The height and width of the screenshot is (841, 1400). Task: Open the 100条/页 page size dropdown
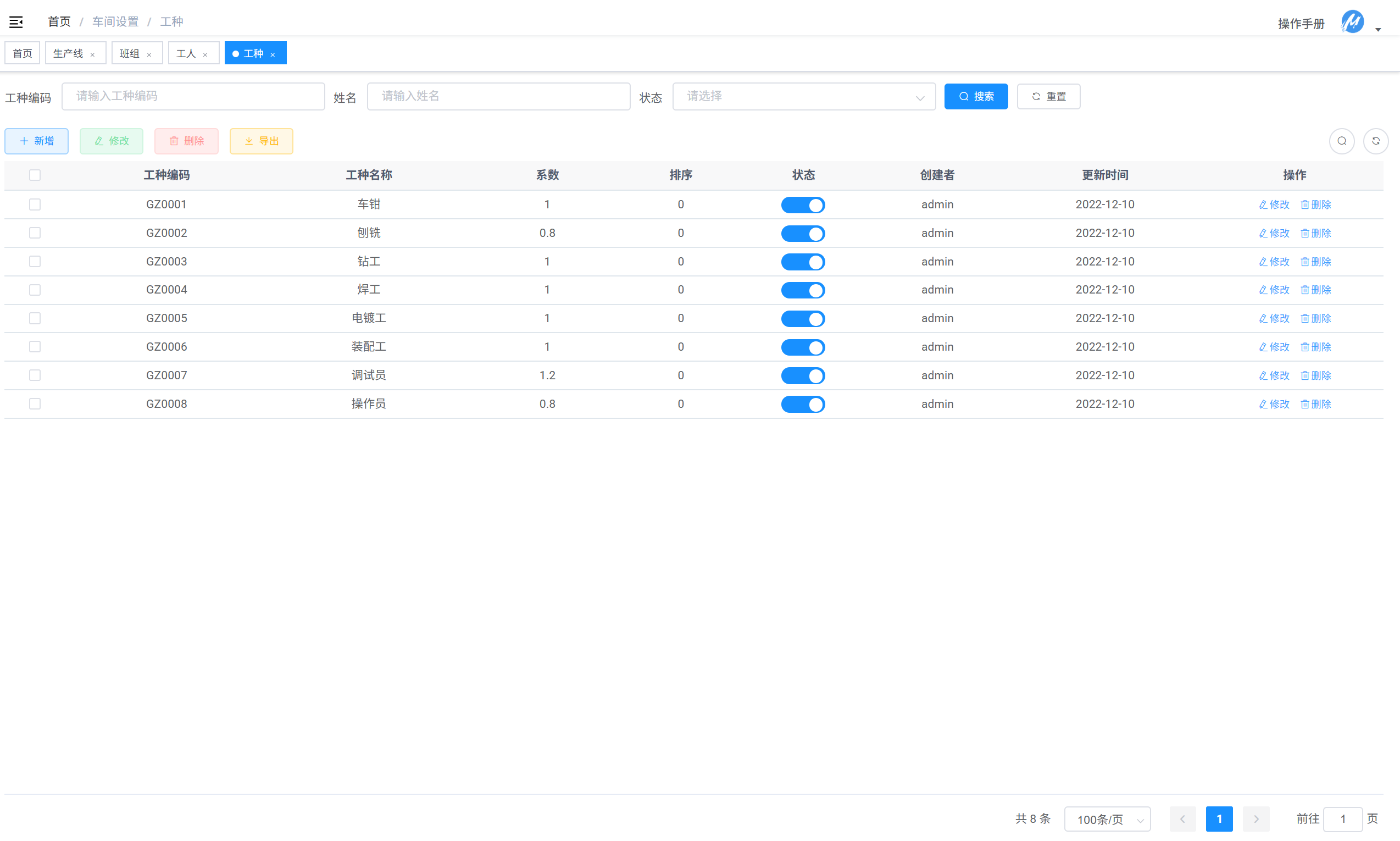(x=1107, y=819)
